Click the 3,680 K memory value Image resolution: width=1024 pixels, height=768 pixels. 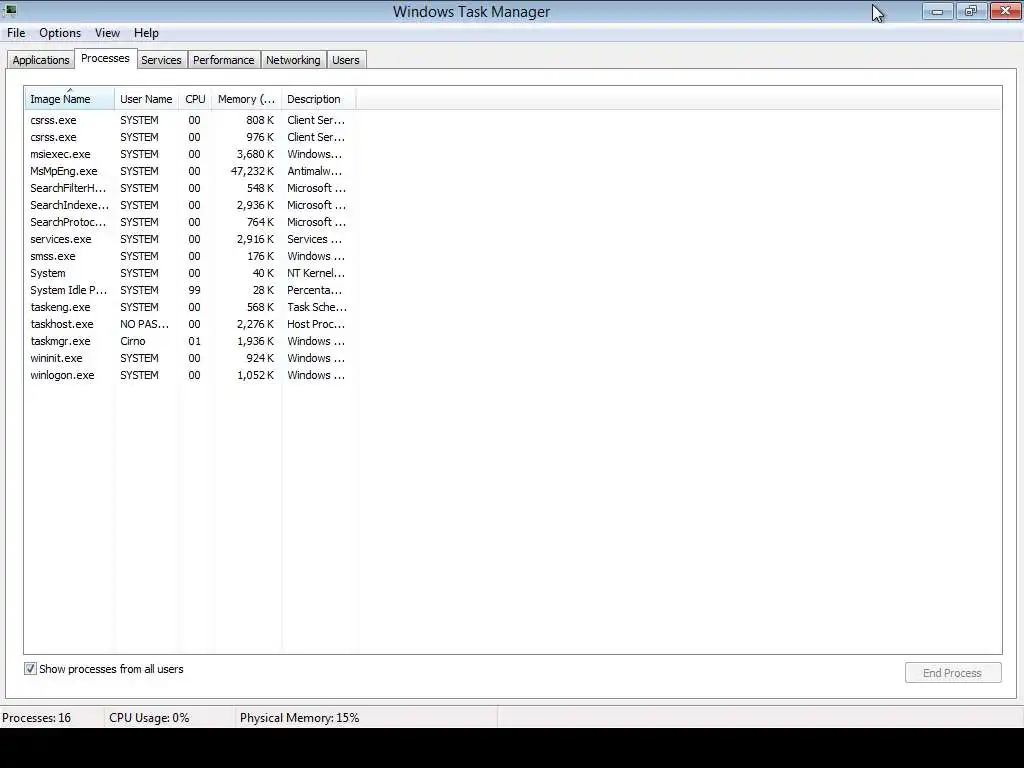coord(255,154)
